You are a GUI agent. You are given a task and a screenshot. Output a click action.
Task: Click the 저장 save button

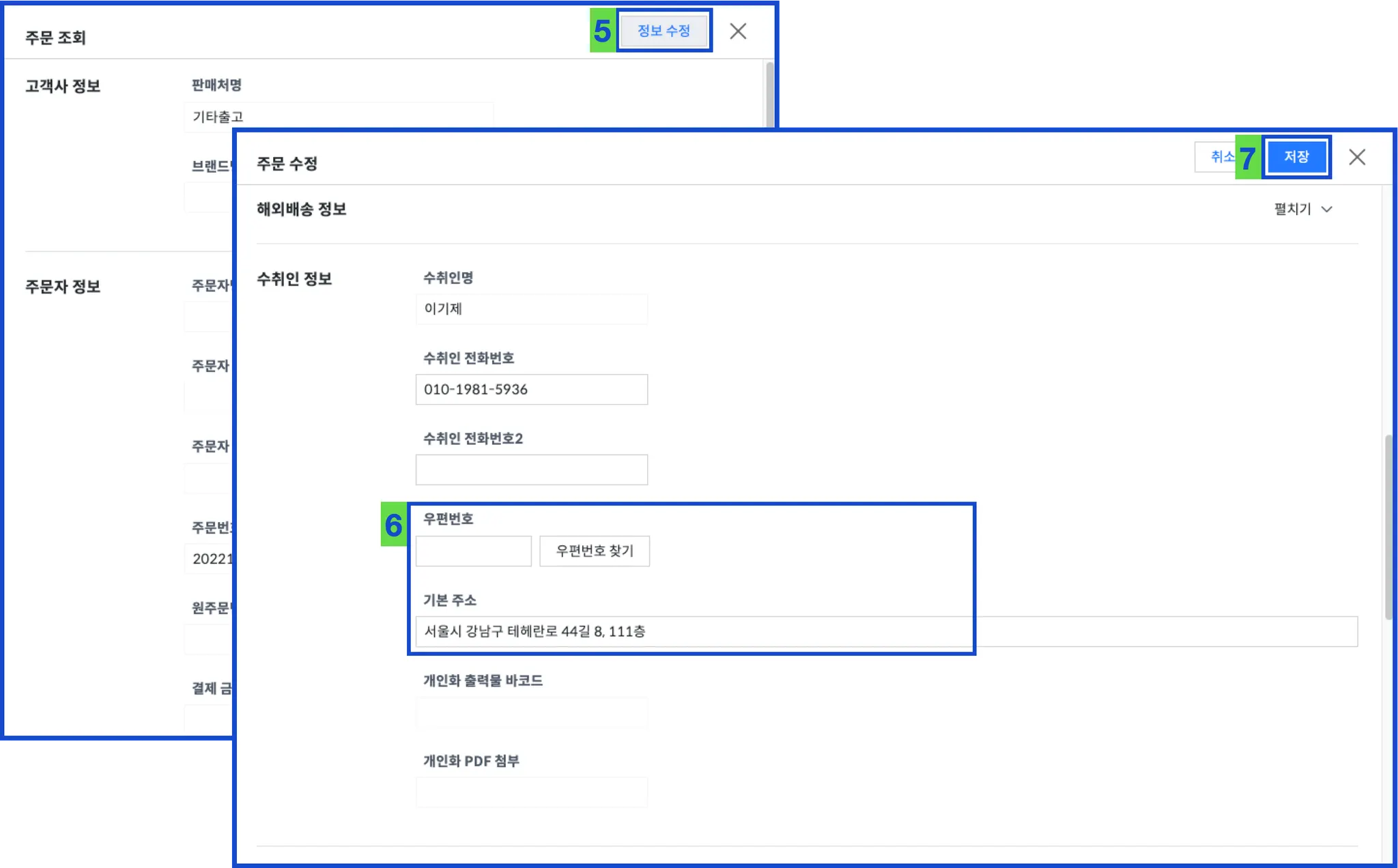1296,157
